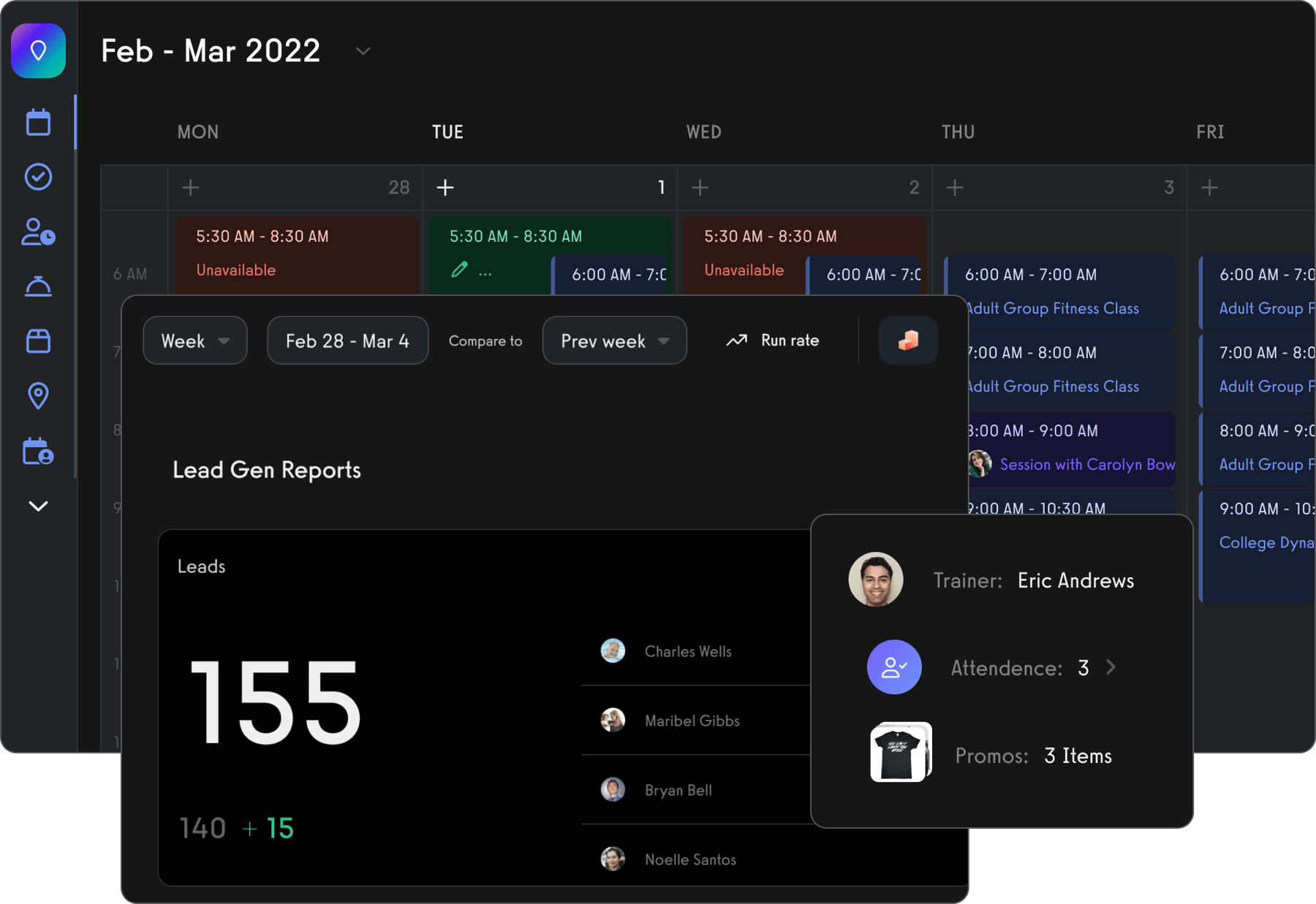The image size is (1316, 904).
Task: View attendance details via the right chevron
Action: 1111,667
